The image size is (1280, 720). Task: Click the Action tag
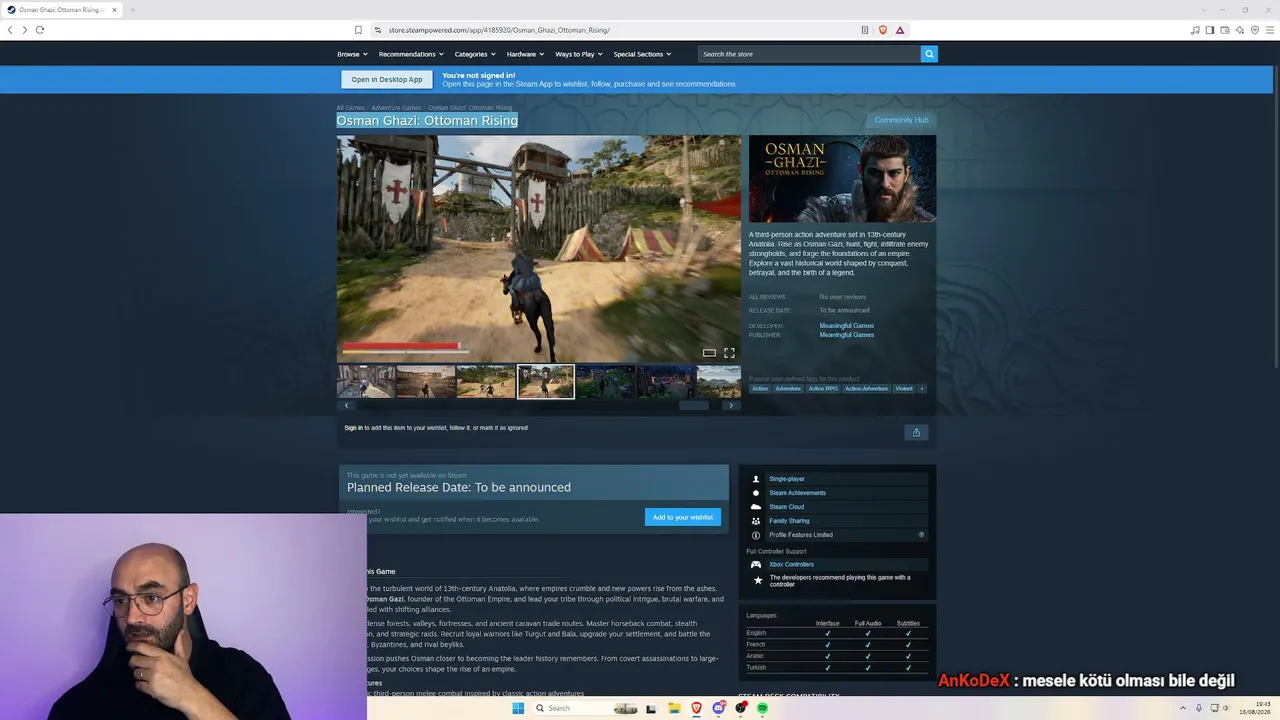760,388
